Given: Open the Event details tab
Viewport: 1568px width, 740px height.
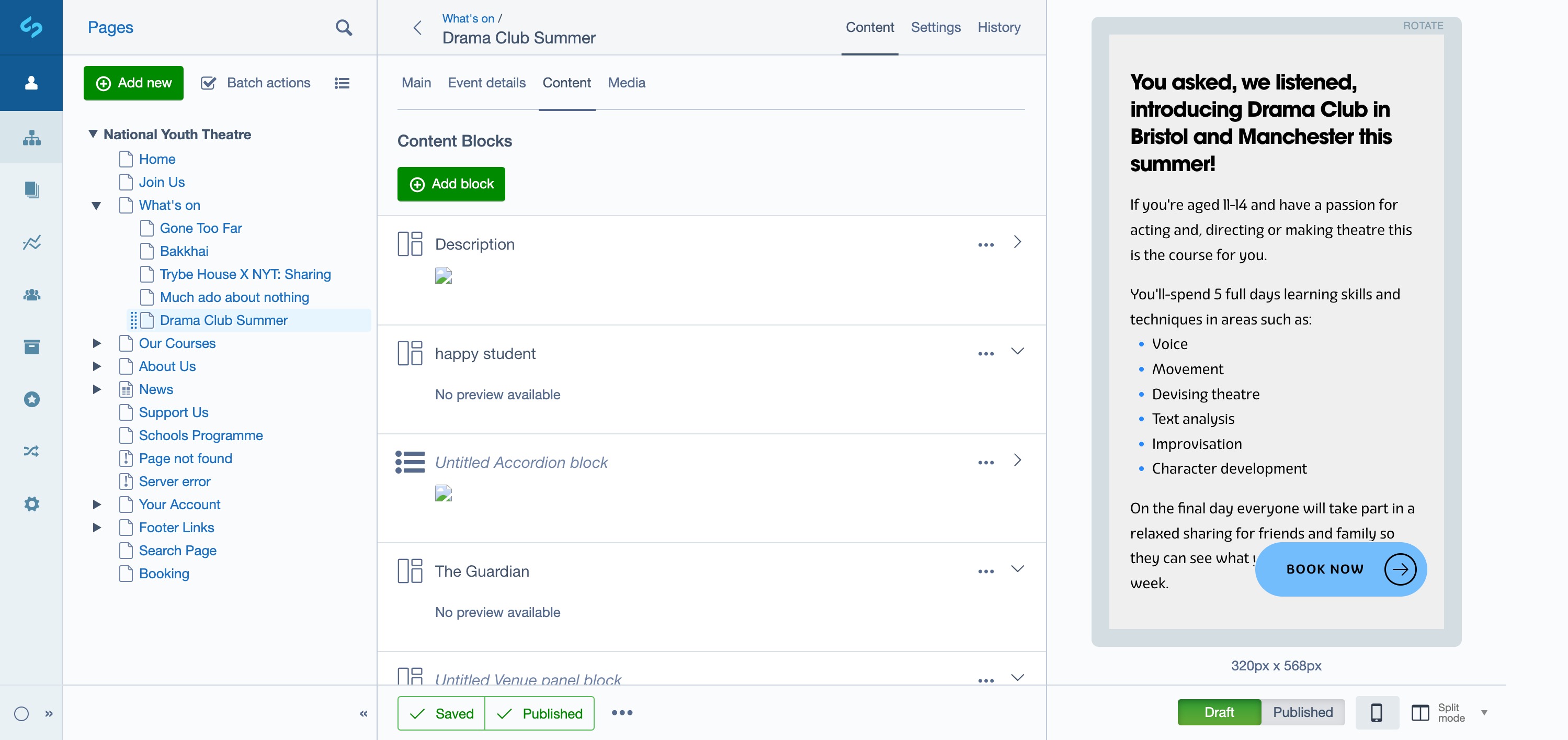Looking at the screenshot, I should pos(486,83).
